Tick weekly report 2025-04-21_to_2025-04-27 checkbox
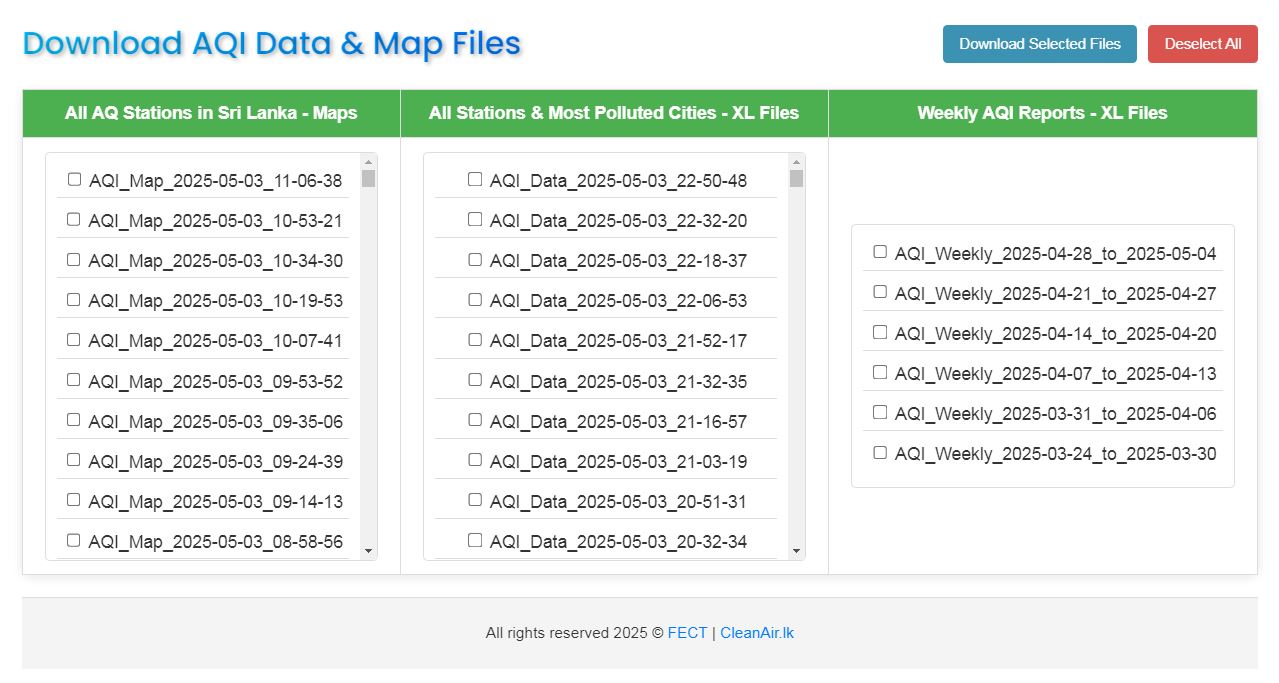Screen dimensions: 1279x683 click(880, 292)
